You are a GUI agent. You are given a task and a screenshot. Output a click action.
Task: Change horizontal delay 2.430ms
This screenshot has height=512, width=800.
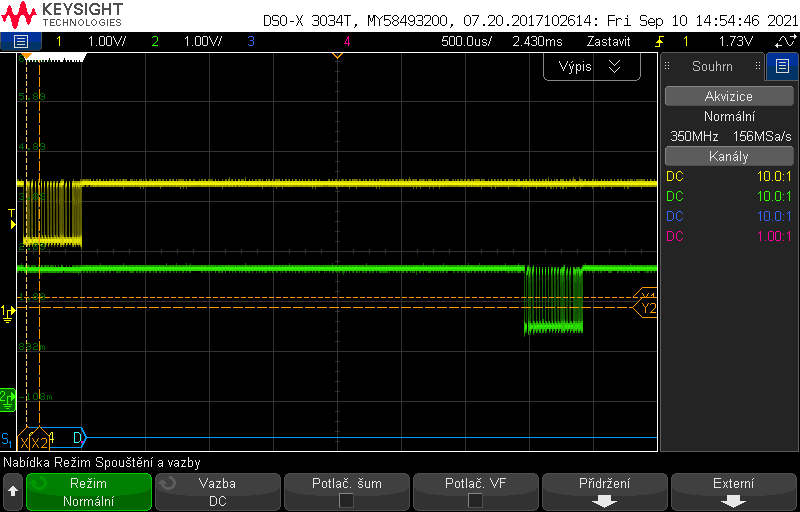coord(537,41)
